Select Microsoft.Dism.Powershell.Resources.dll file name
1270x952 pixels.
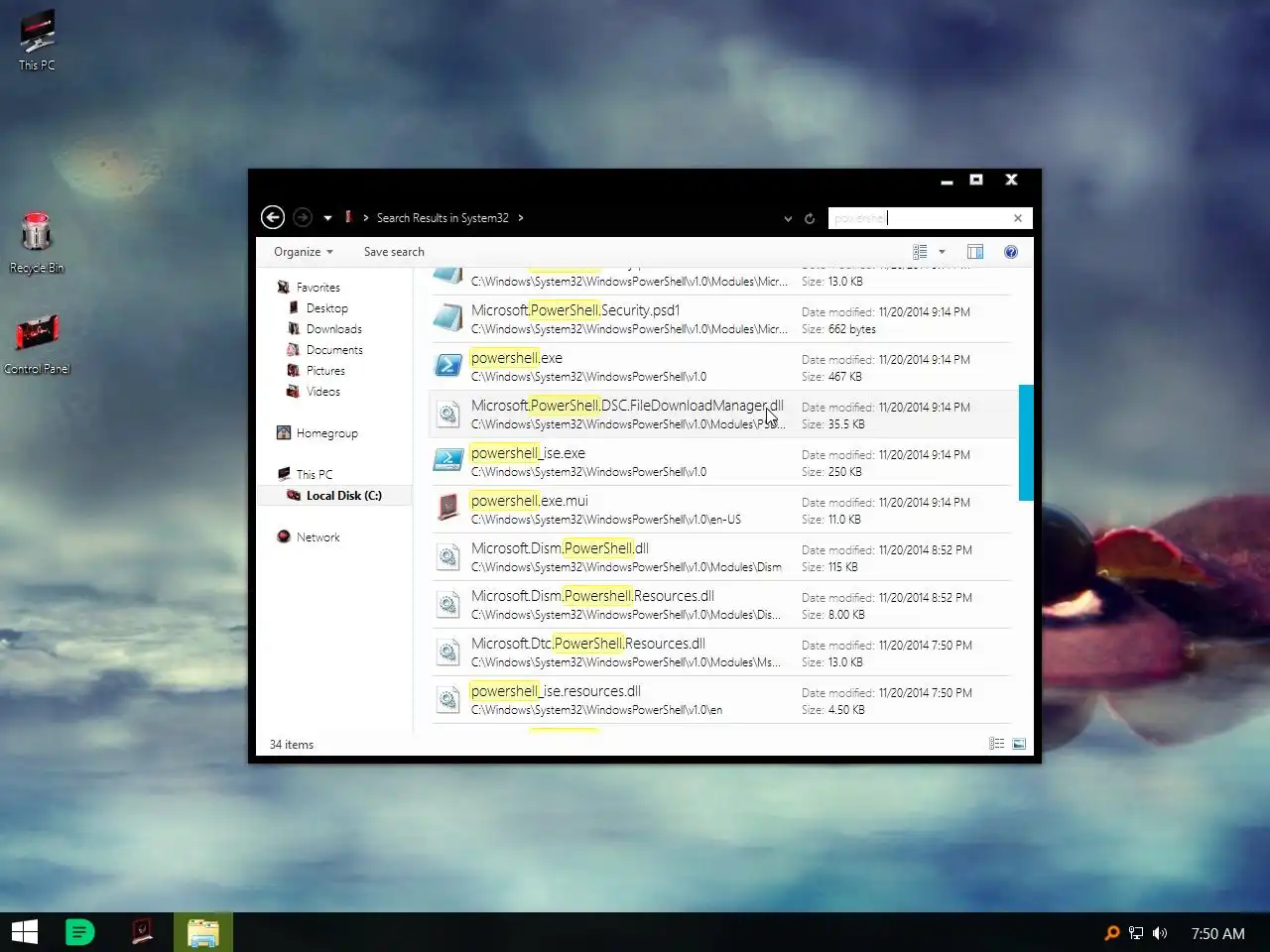click(x=592, y=596)
